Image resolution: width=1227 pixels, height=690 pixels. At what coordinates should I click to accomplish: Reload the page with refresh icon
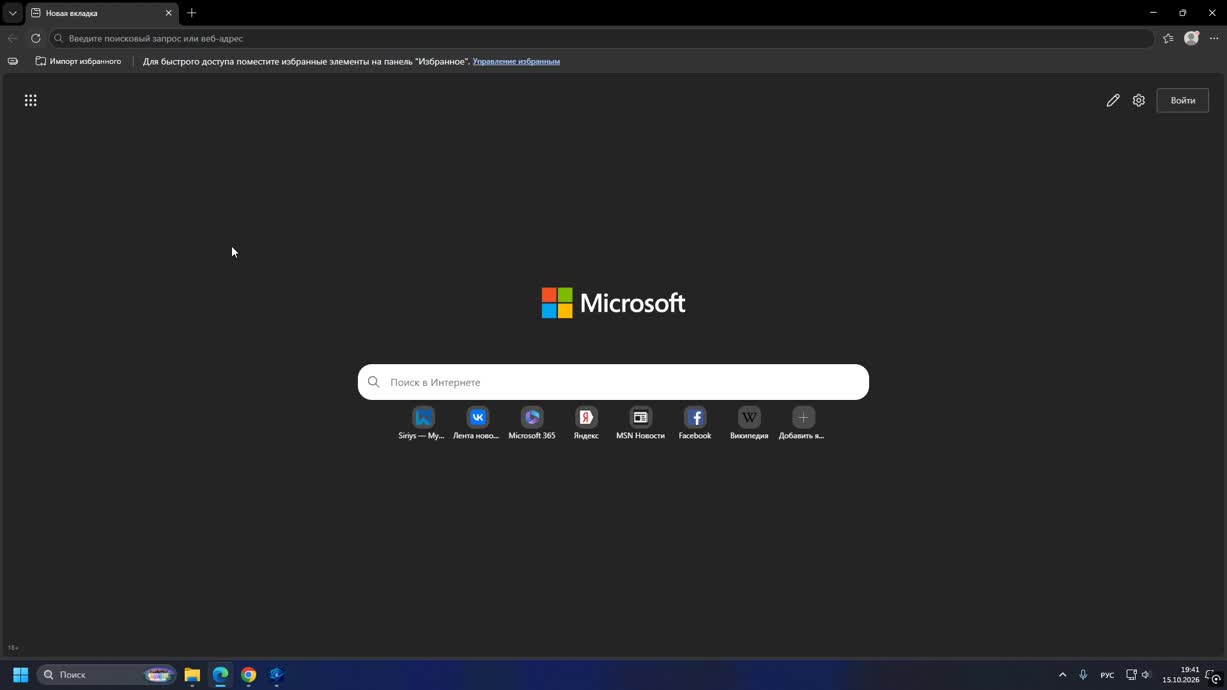click(x=35, y=38)
